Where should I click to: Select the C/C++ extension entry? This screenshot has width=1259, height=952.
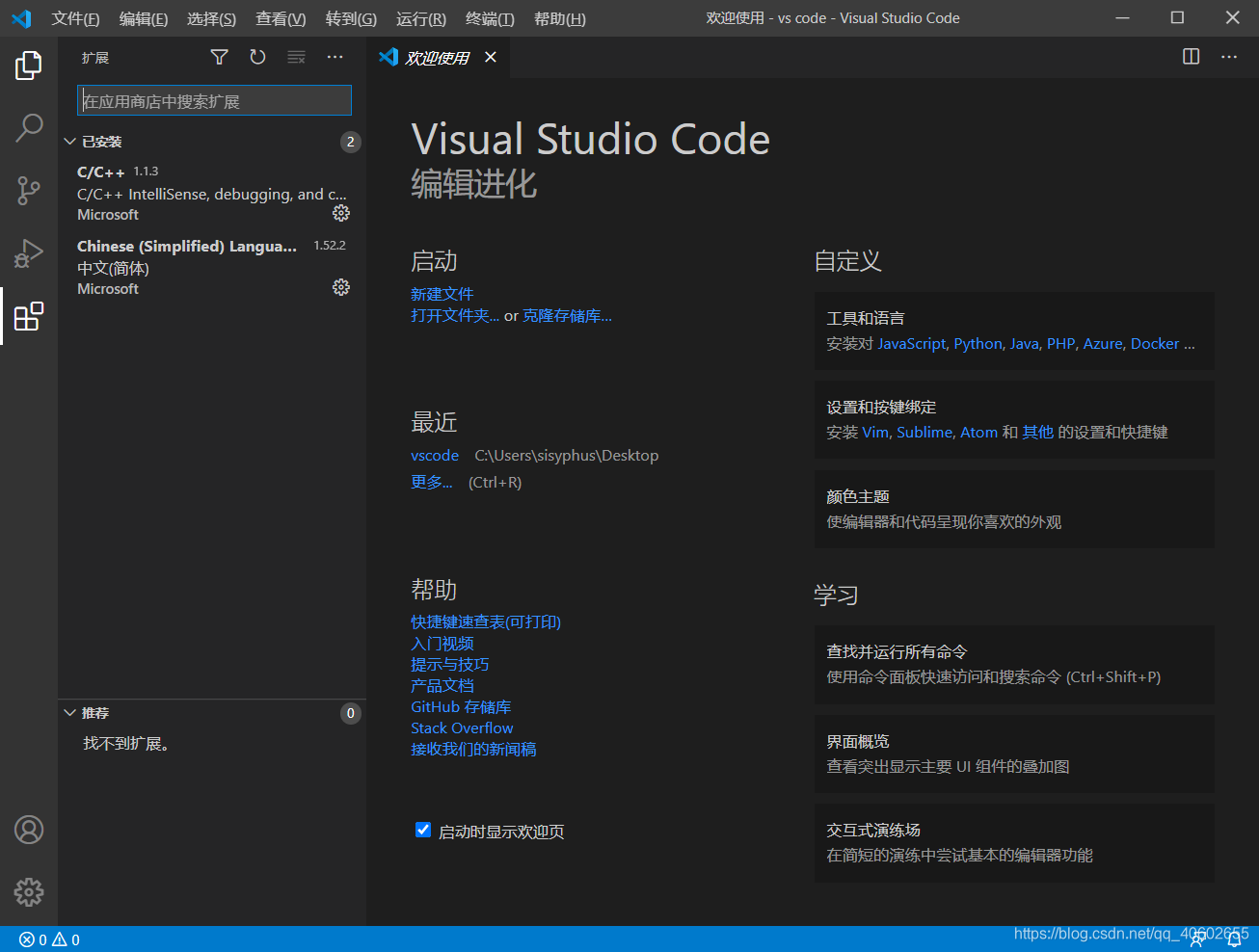[212, 193]
